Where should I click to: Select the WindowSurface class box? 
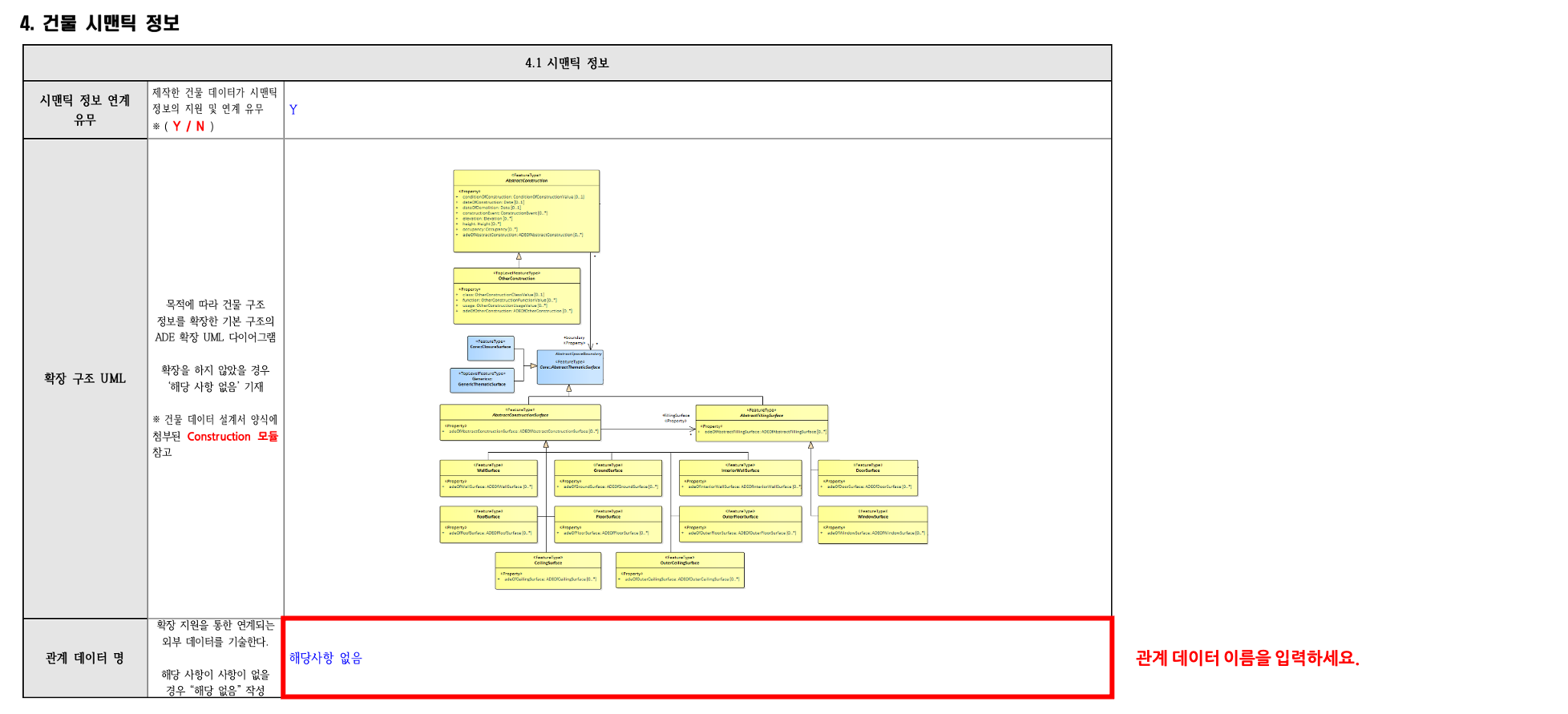[873, 525]
